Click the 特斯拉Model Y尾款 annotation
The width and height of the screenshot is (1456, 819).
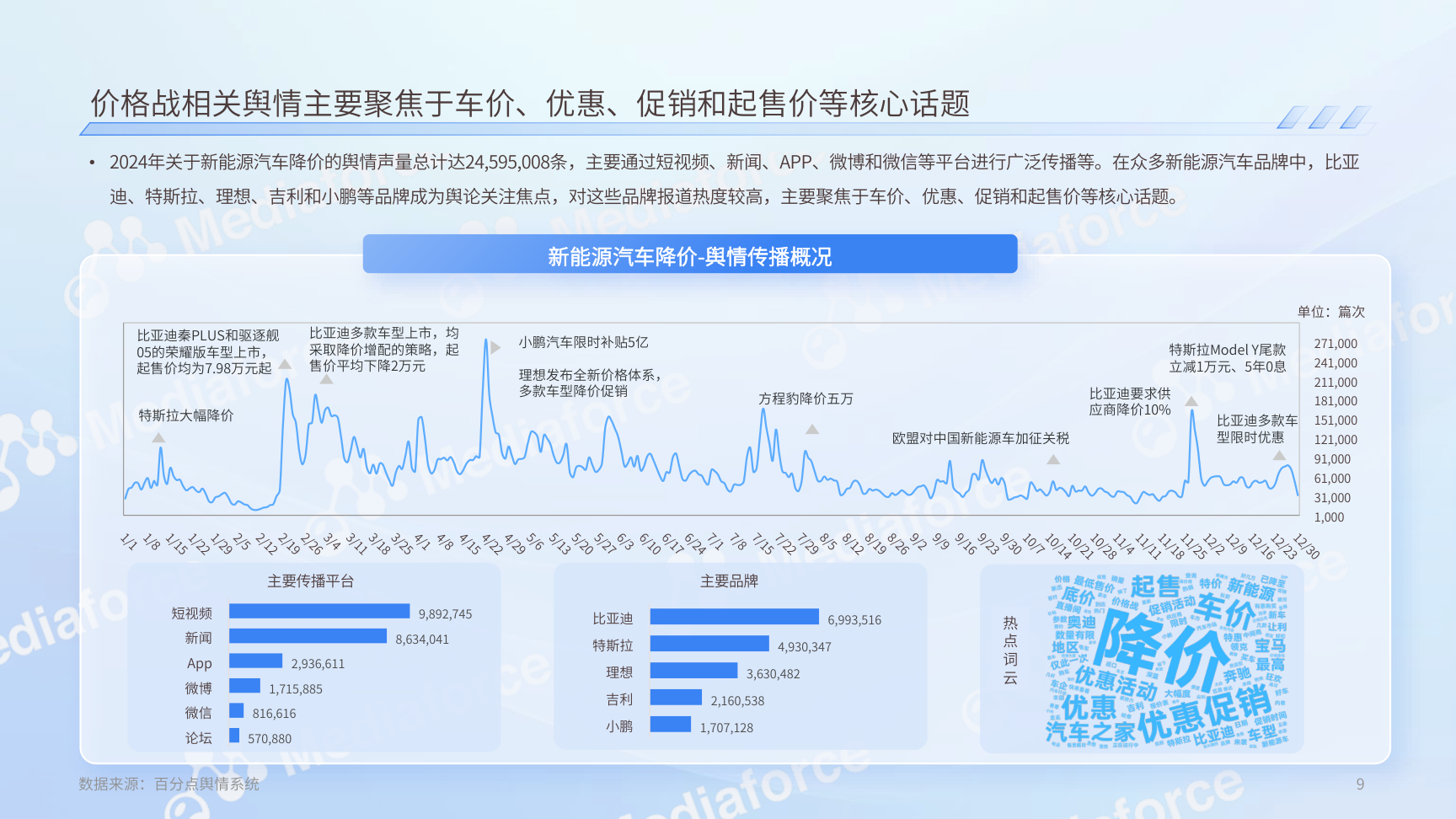click(x=1228, y=358)
